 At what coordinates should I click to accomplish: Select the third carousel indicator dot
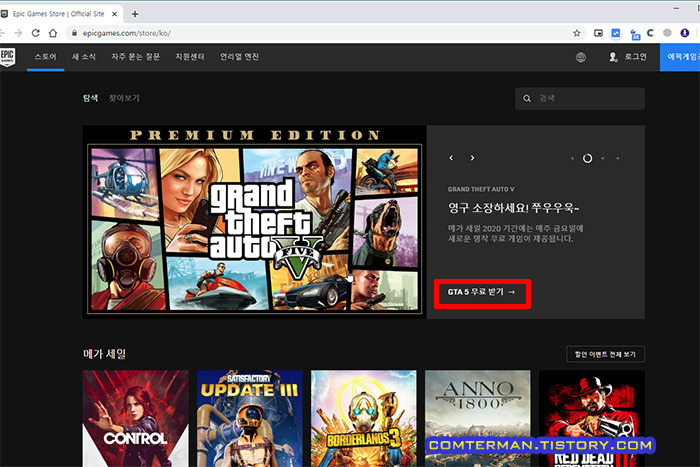click(603, 158)
